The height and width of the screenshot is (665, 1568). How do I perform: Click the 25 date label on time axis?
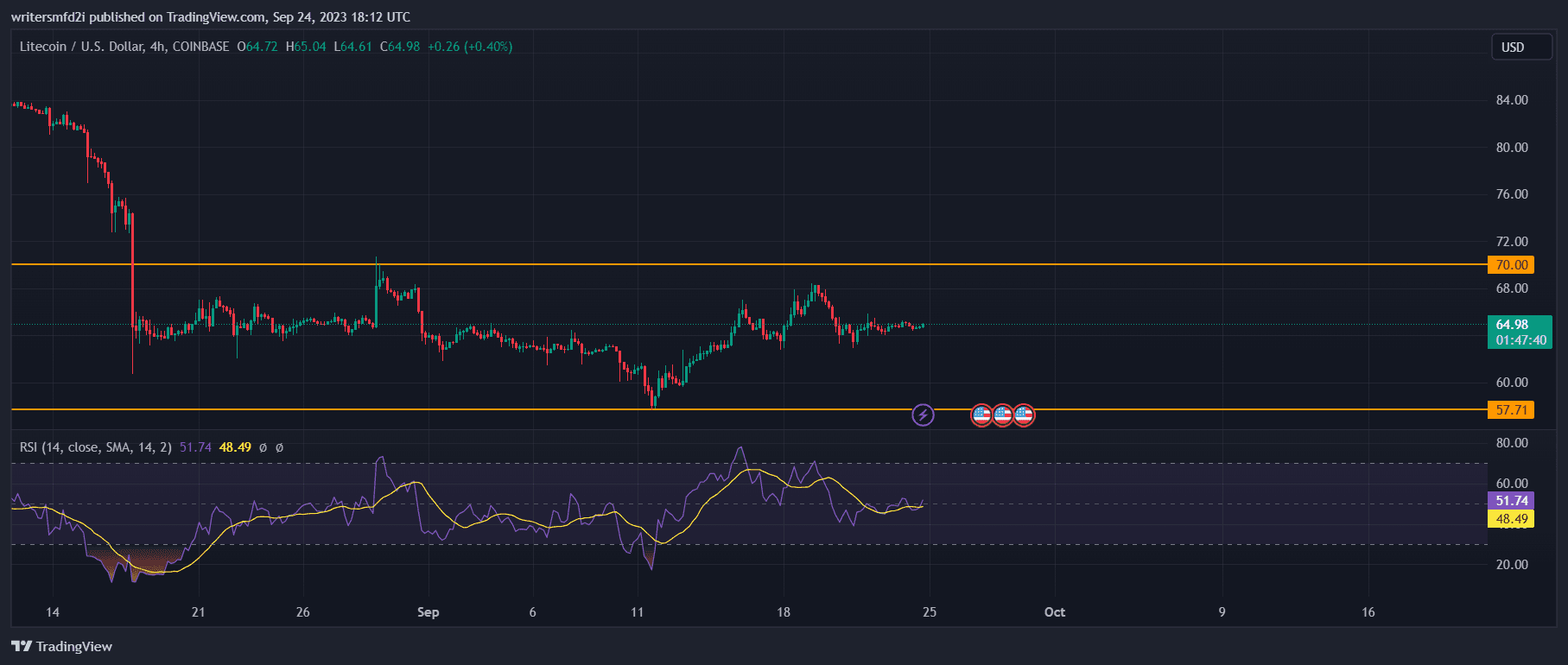coord(929,612)
